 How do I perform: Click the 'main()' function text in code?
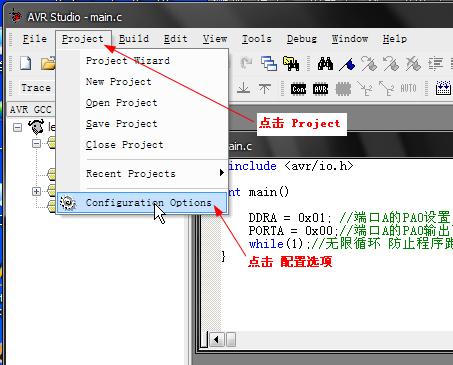269,192
